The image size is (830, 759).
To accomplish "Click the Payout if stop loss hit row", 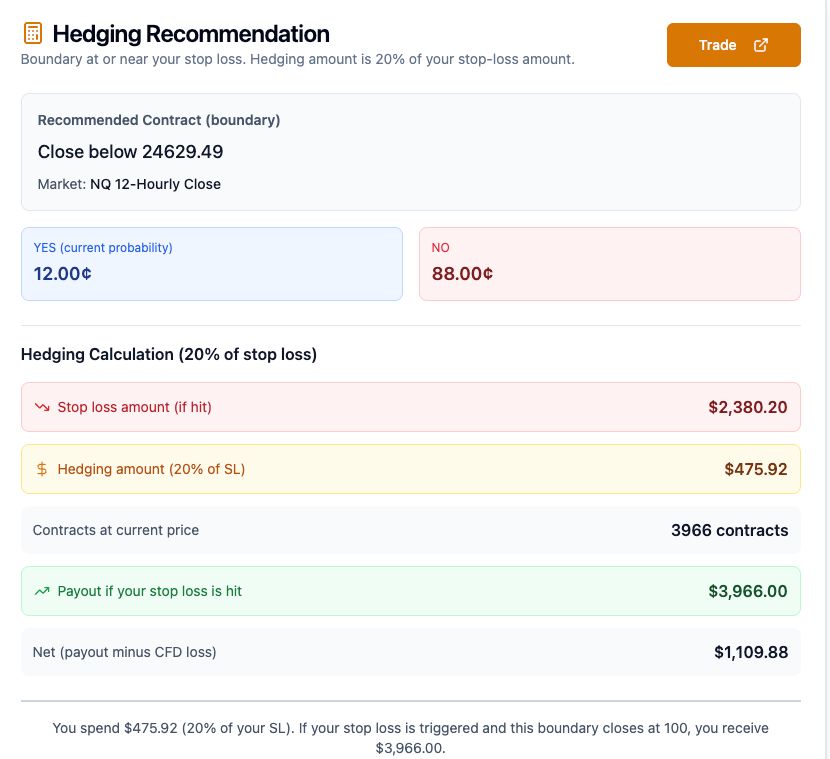I will (x=410, y=591).
